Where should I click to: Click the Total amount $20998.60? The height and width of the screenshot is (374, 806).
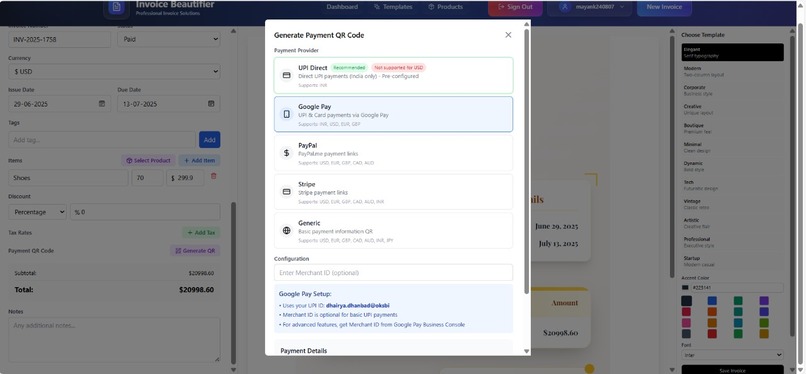click(196, 290)
